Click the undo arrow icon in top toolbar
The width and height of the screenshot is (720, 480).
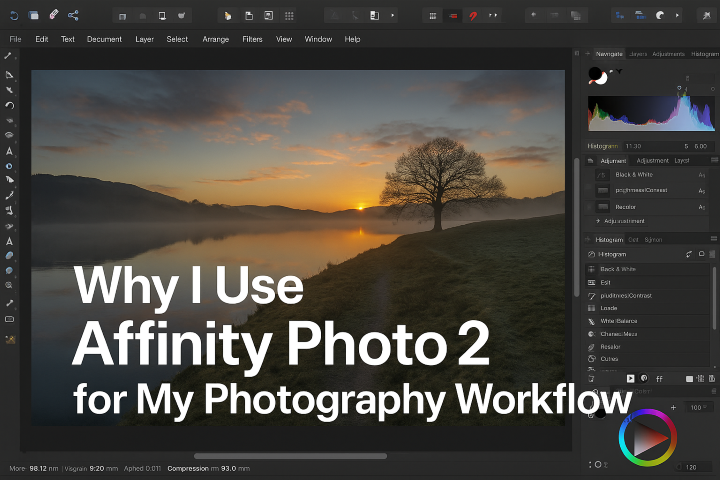(x=14, y=15)
